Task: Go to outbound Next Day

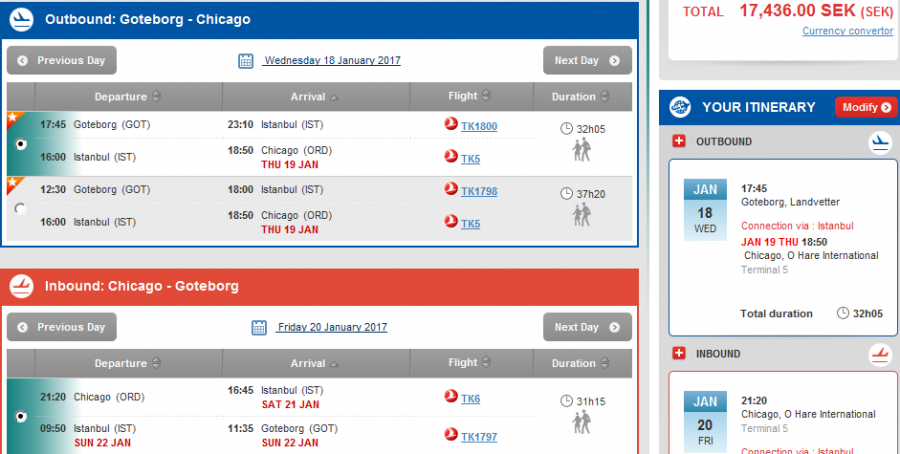Action: click(587, 60)
